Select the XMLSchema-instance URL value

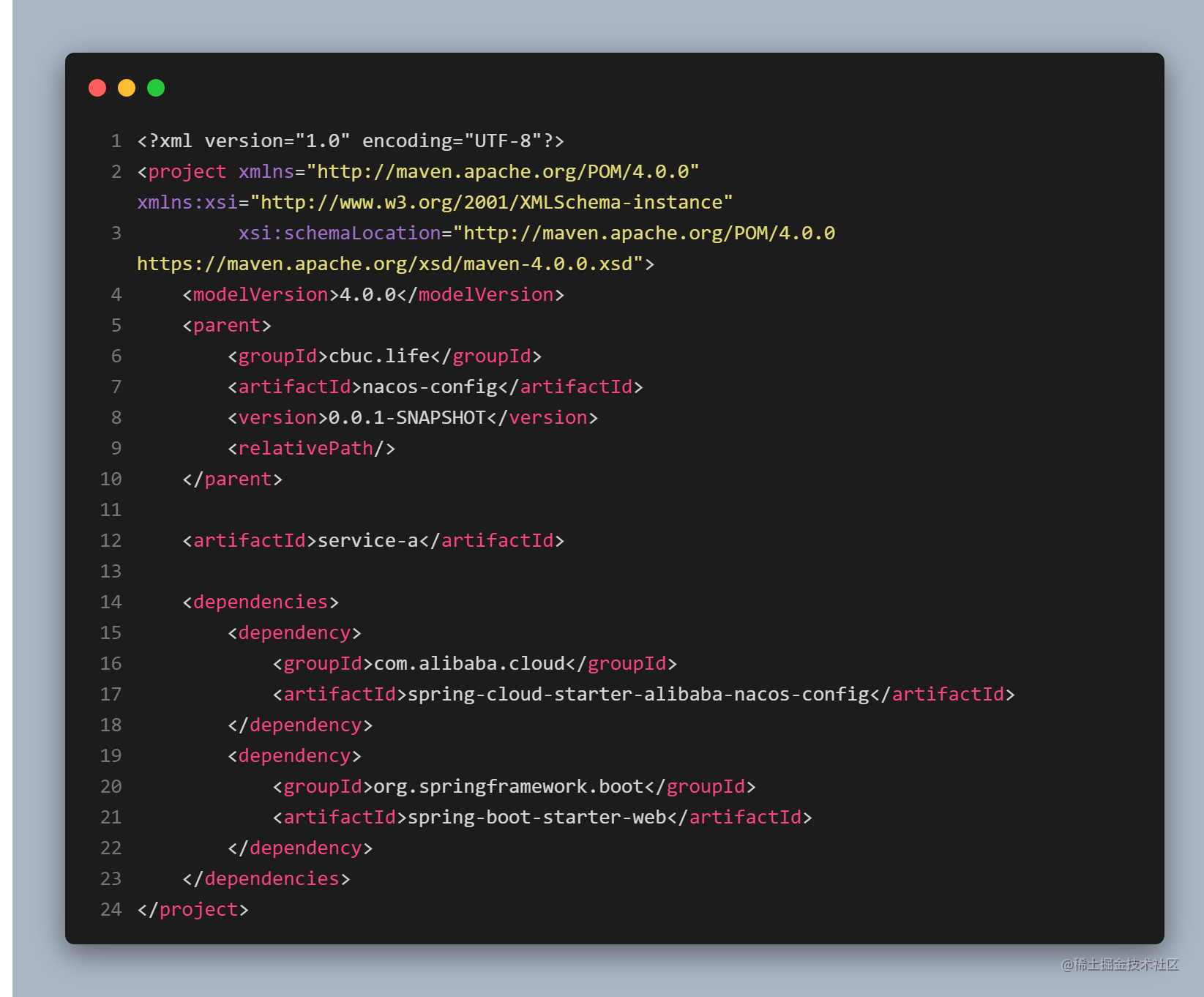tap(491, 202)
